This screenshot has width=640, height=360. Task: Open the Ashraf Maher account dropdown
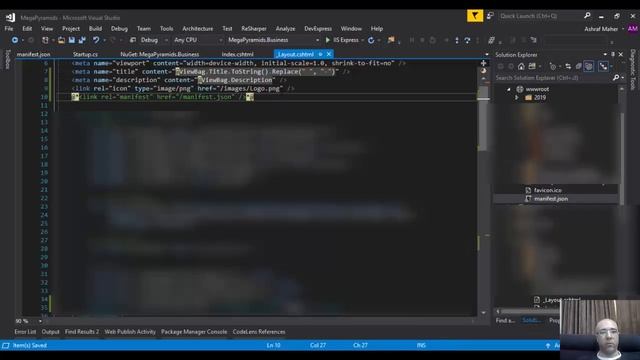point(623,29)
